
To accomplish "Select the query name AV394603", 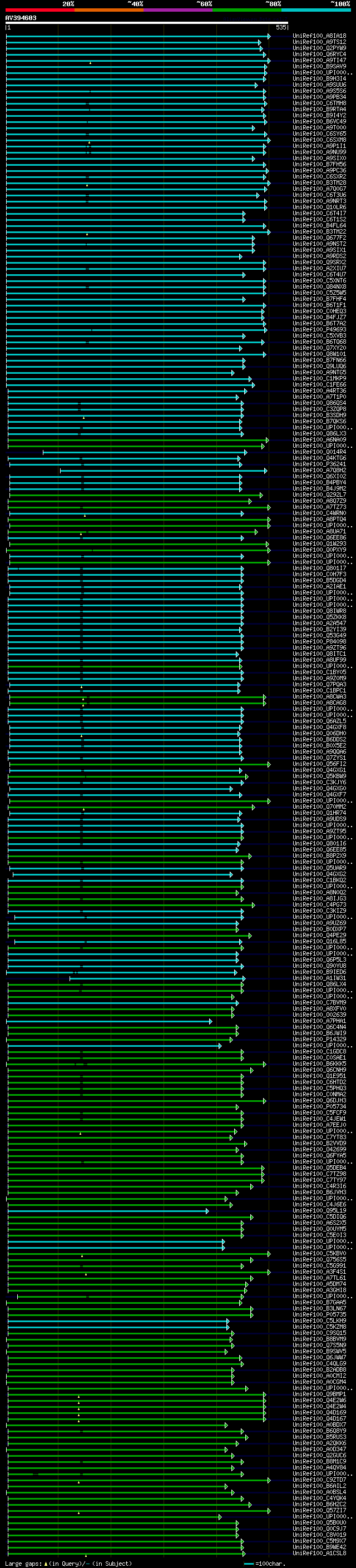I will [21, 18].
